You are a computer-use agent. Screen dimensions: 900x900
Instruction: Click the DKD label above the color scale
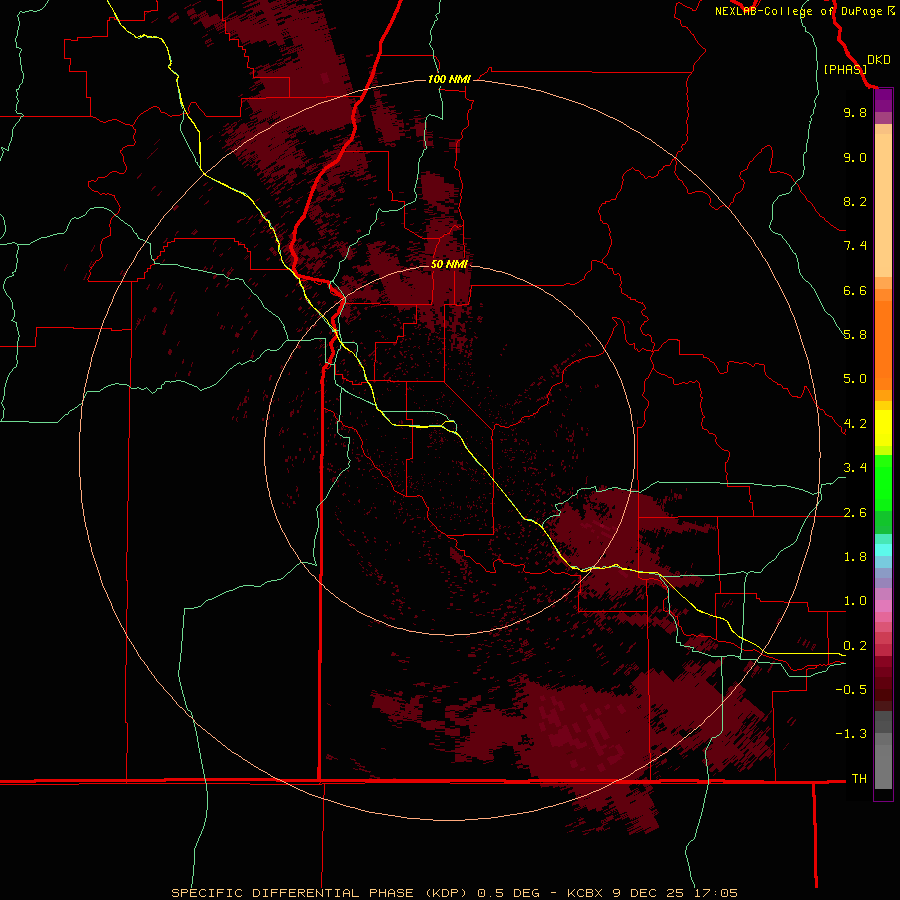[x=879, y=60]
